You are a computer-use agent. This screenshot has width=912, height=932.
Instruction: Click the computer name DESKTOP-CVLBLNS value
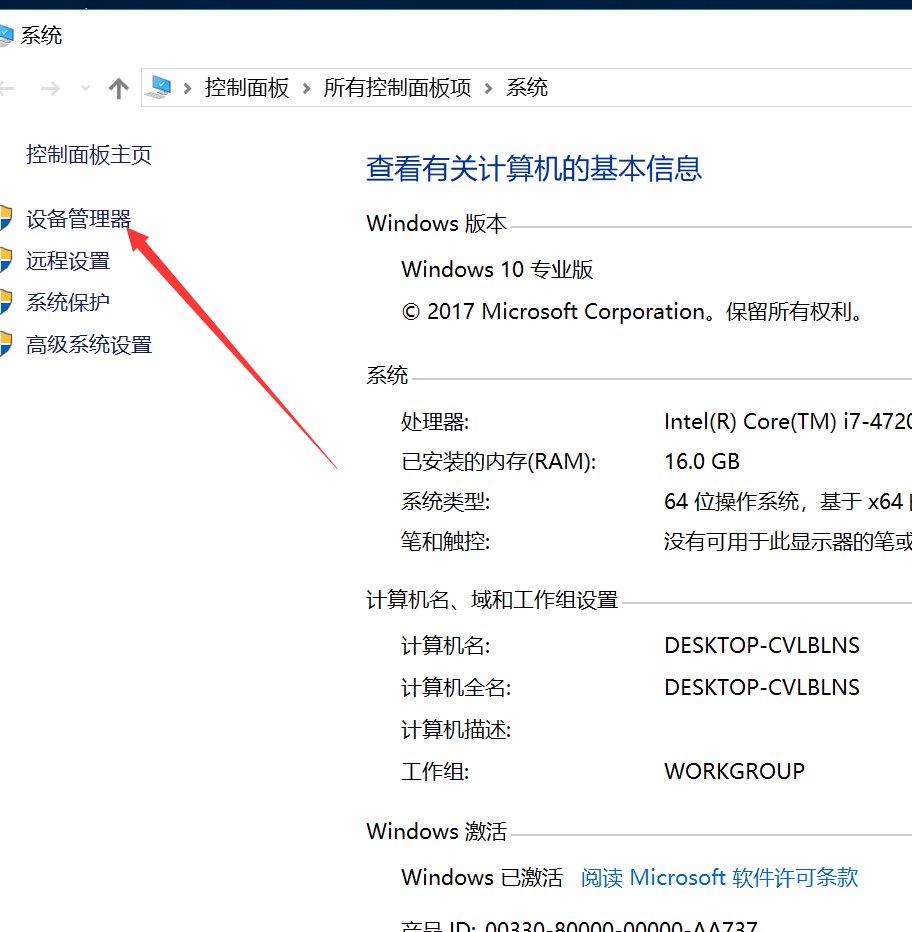(x=762, y=645)
